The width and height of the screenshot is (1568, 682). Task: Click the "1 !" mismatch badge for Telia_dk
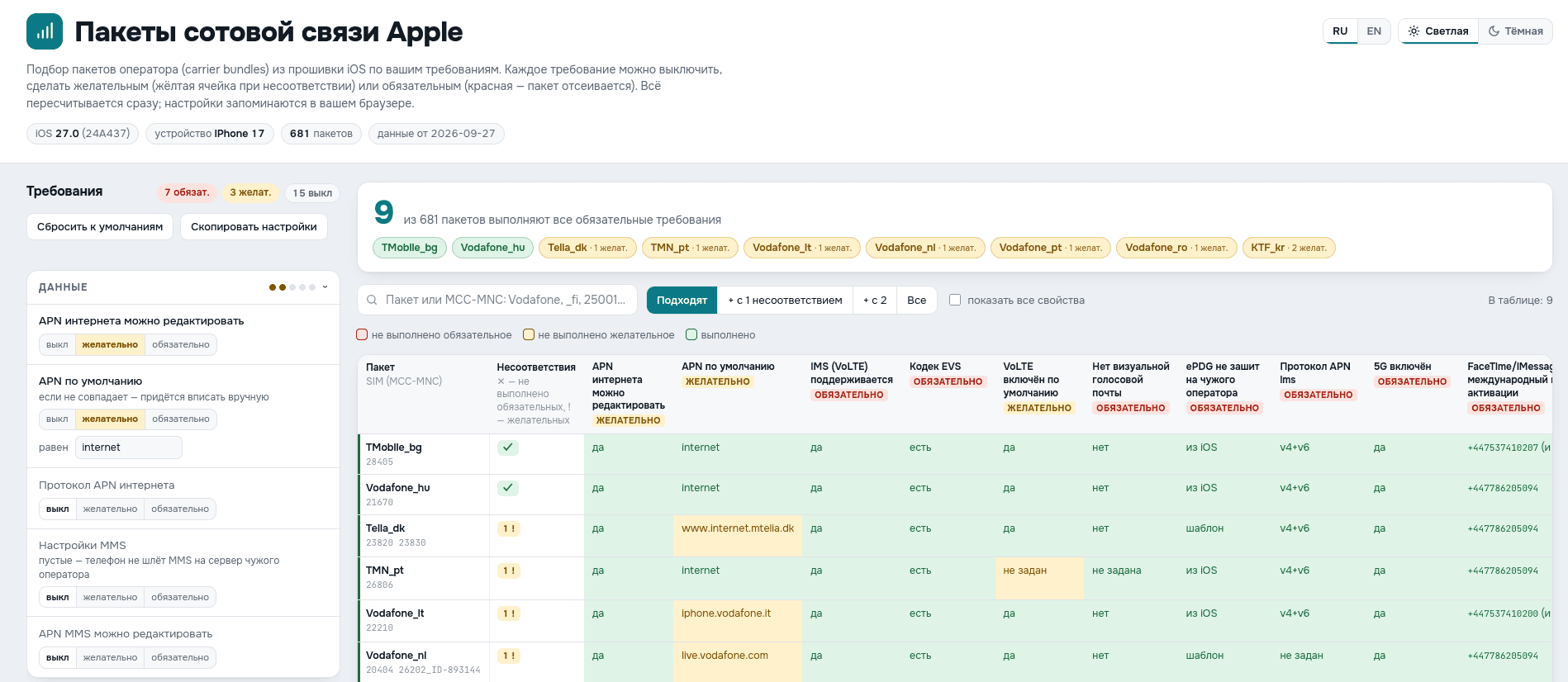(508, 528)
